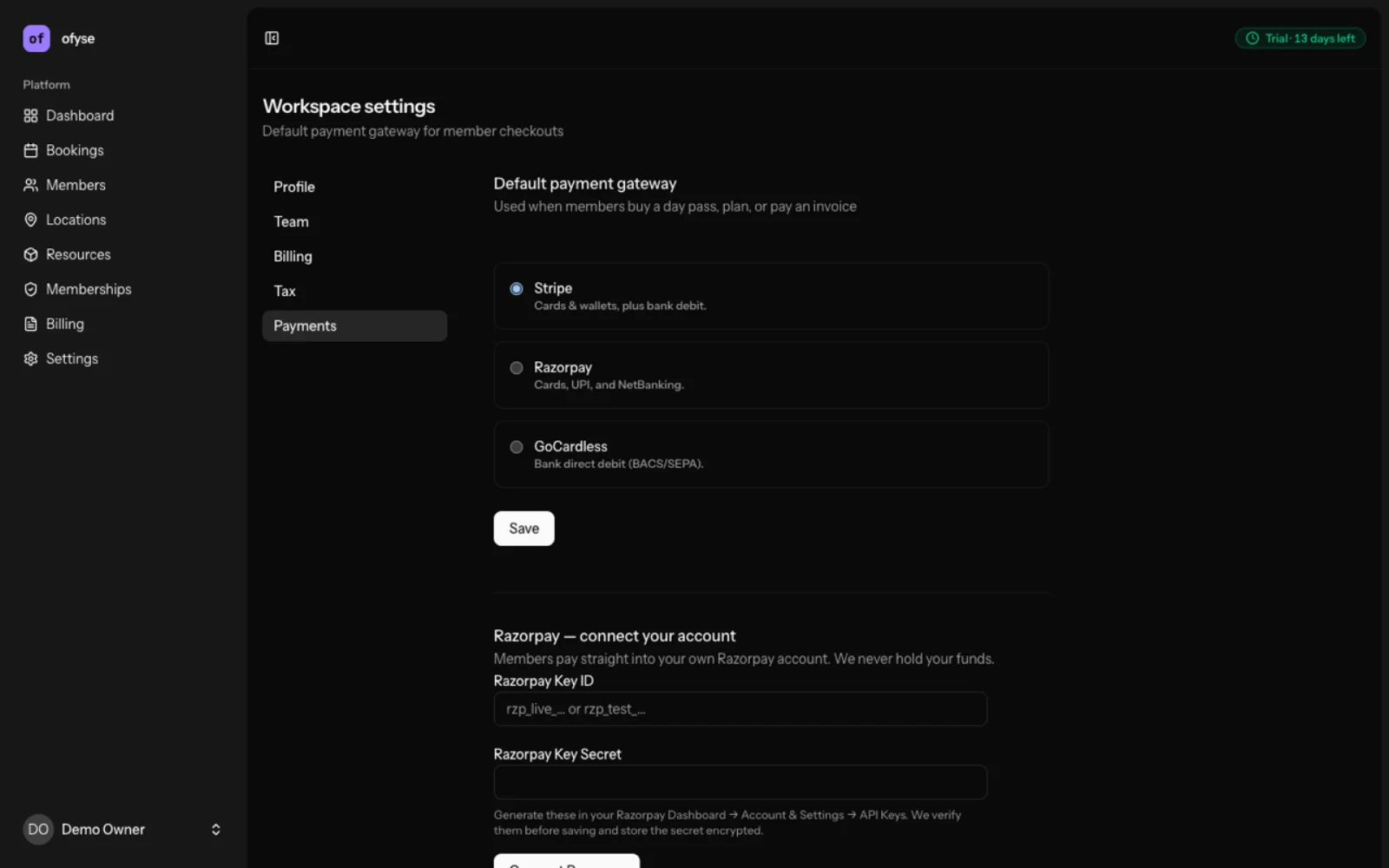Click the Resources cube icon
1389x868 pixels.
tap(30, 254)
